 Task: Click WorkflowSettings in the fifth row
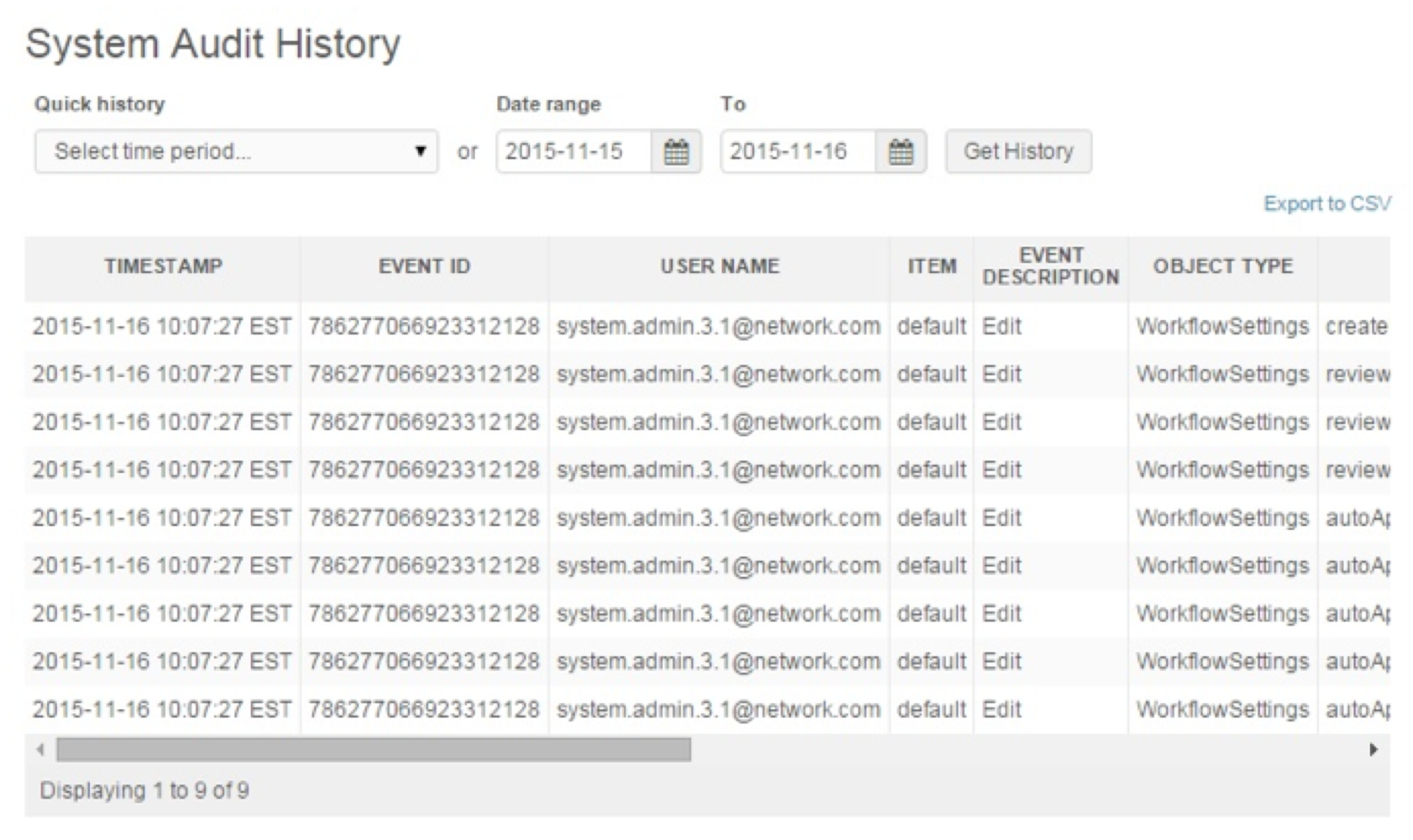1222,518
